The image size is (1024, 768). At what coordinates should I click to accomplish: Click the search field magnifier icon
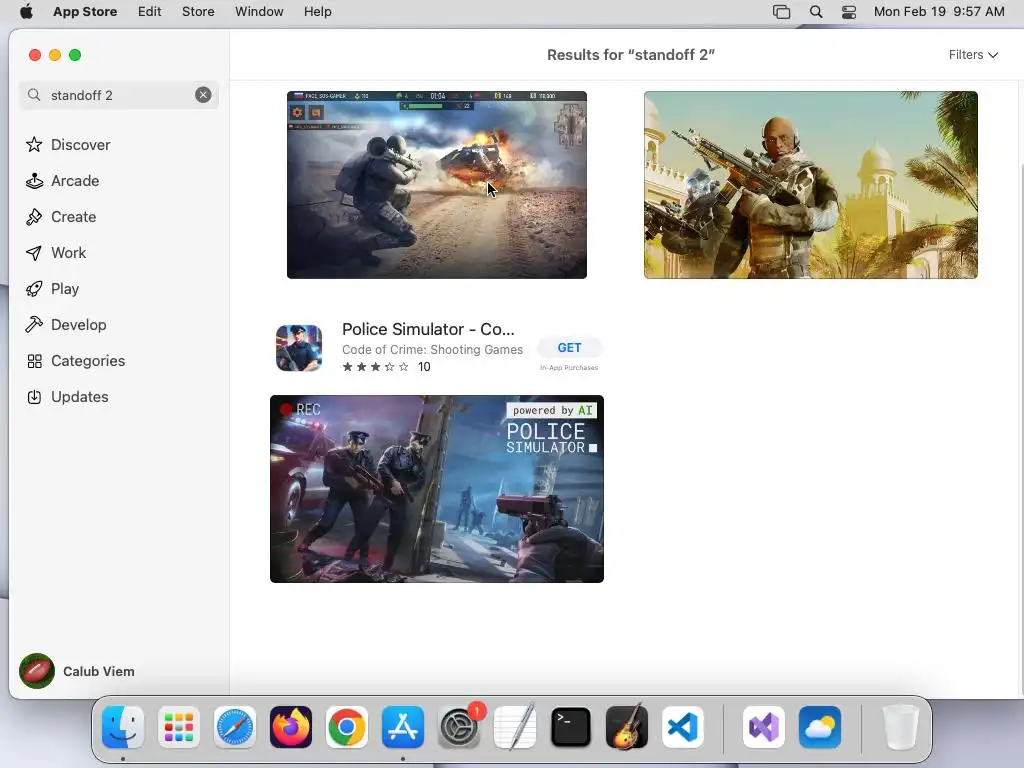click(x=34, y=95)
